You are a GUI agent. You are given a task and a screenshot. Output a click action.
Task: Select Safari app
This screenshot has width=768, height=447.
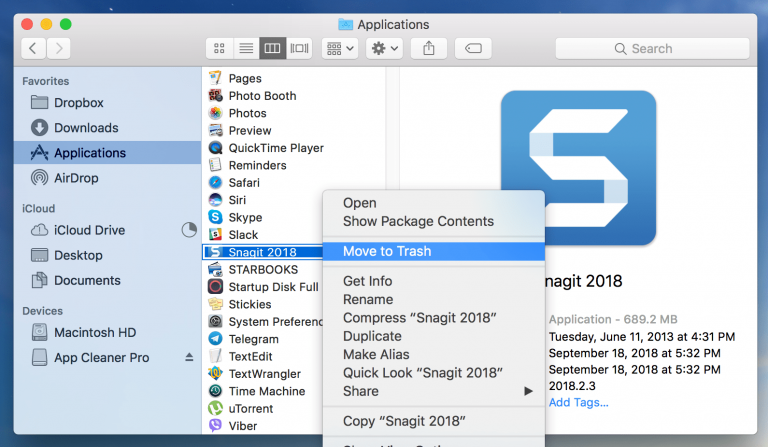click(x=244, y=183)
